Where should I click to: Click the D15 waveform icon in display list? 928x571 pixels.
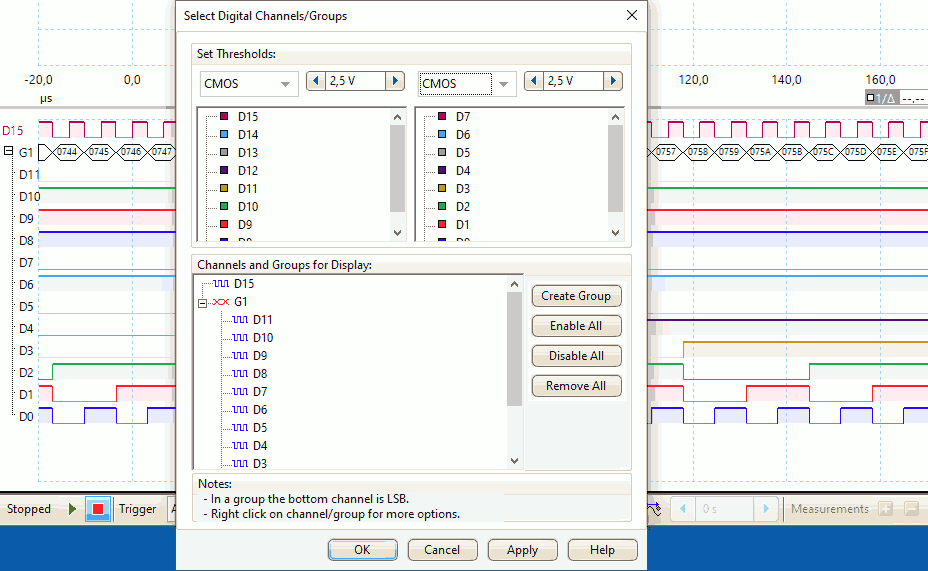[x=221, y=284]
